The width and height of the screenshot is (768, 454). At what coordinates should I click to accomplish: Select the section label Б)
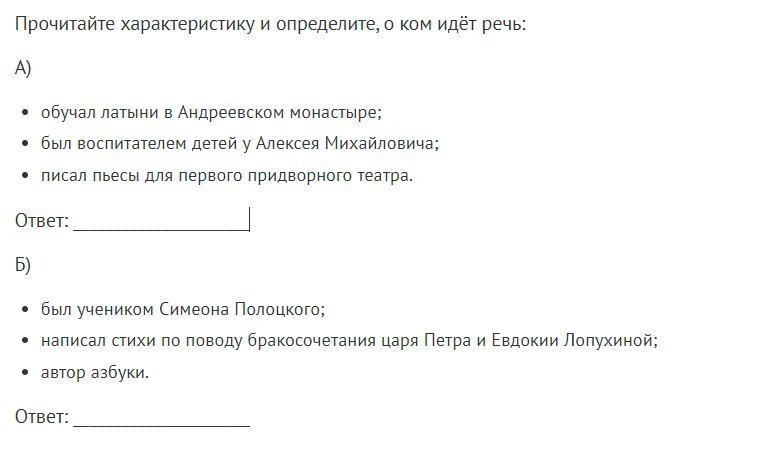coord(23,264)
